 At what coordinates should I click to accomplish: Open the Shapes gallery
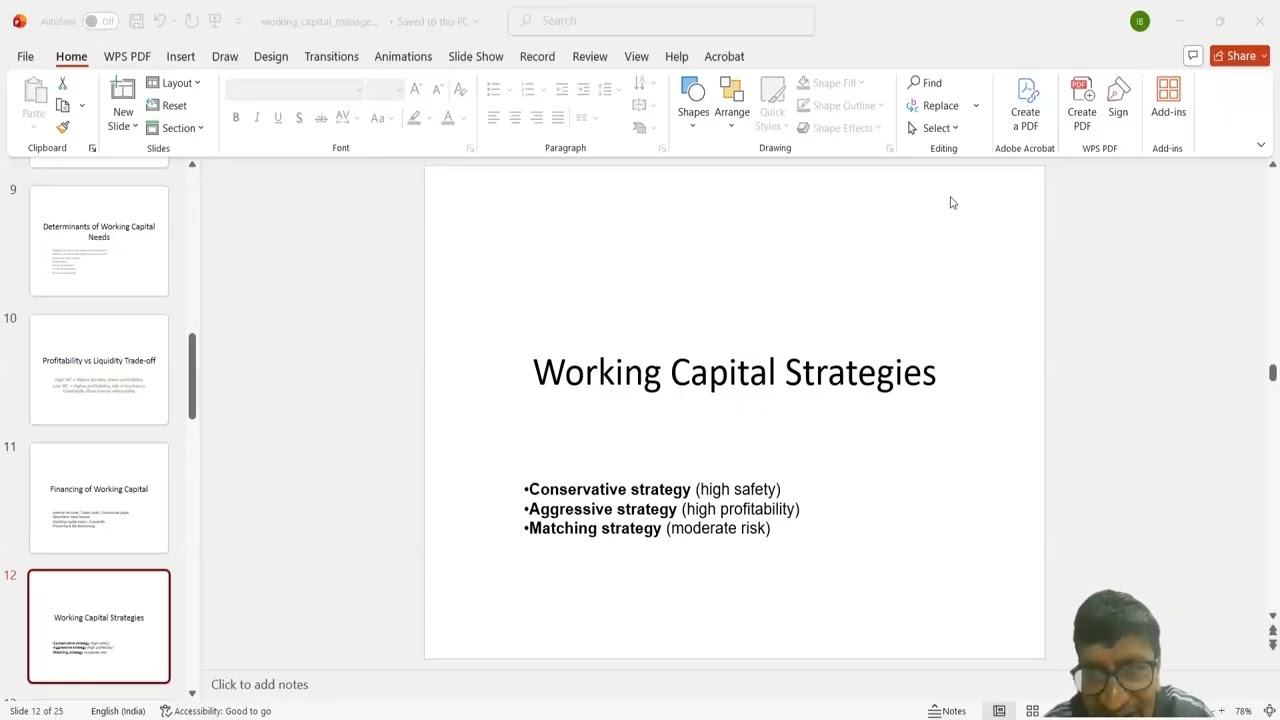[x=693, y=102]
